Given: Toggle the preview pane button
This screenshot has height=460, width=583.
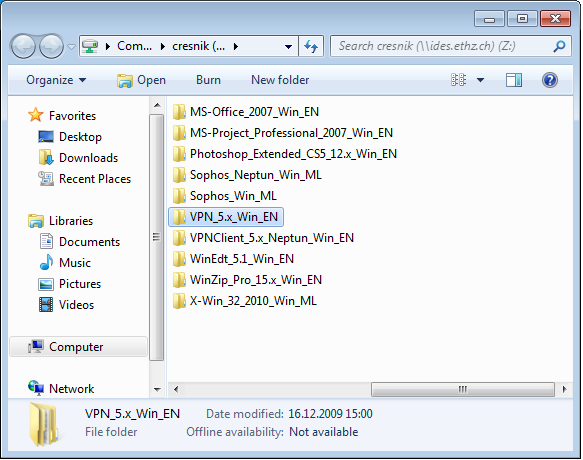Looking at the screenshot, I should (x=514, y=80).
